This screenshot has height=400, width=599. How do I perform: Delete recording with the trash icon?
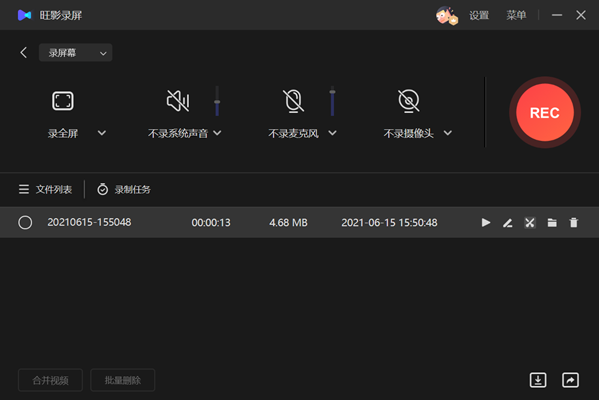click(573, 222)
